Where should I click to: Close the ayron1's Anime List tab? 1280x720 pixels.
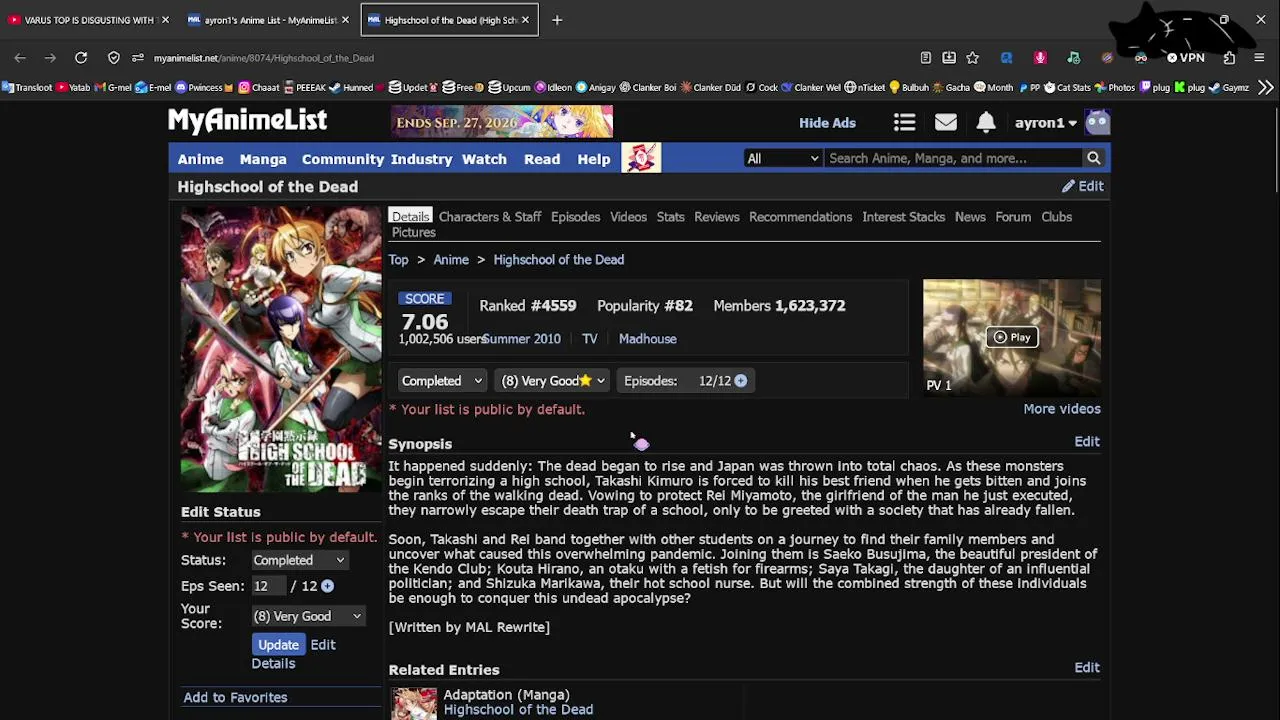[345, 20]
